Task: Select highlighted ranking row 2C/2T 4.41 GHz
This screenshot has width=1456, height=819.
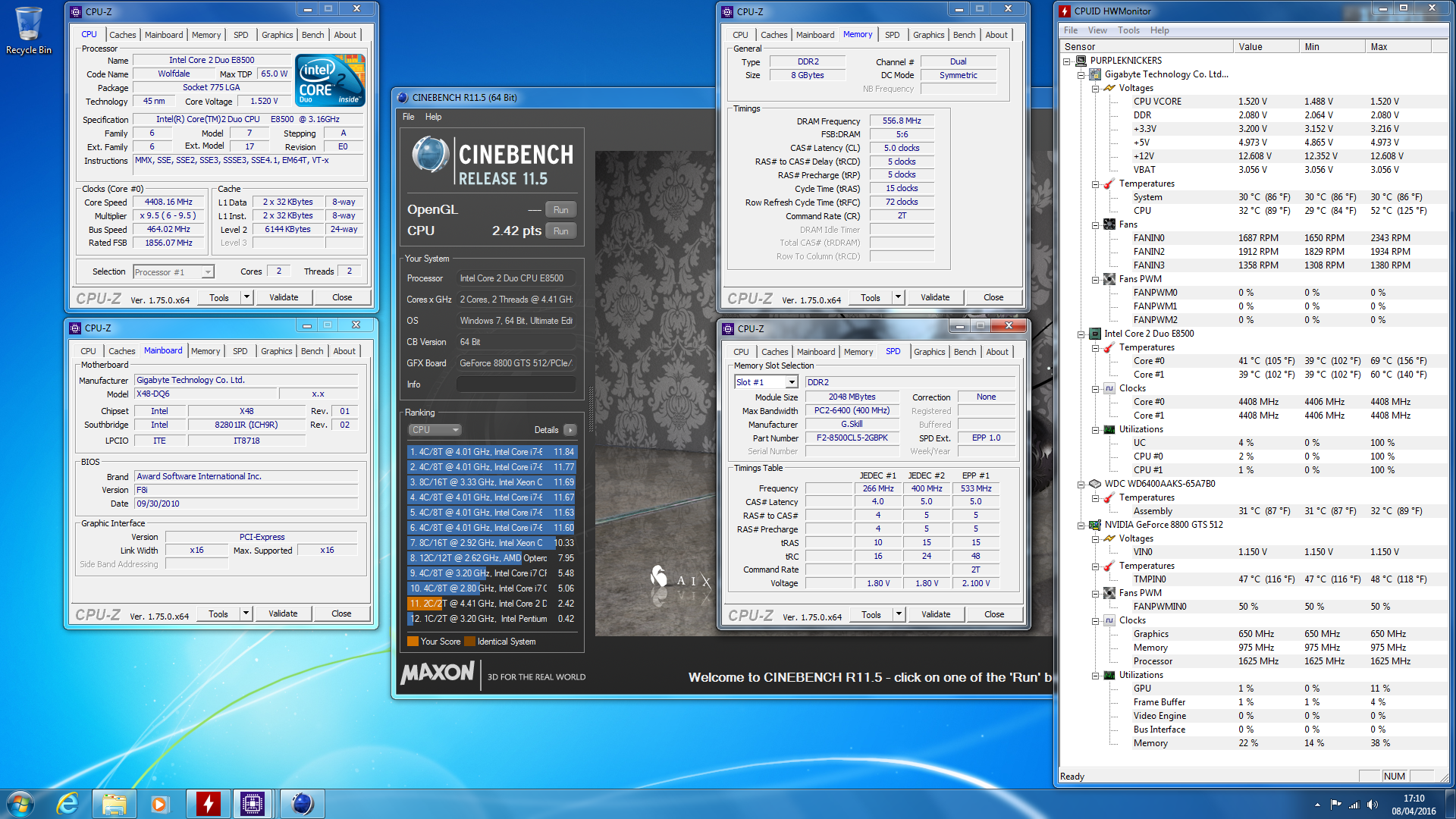Action: pos(492,604)
